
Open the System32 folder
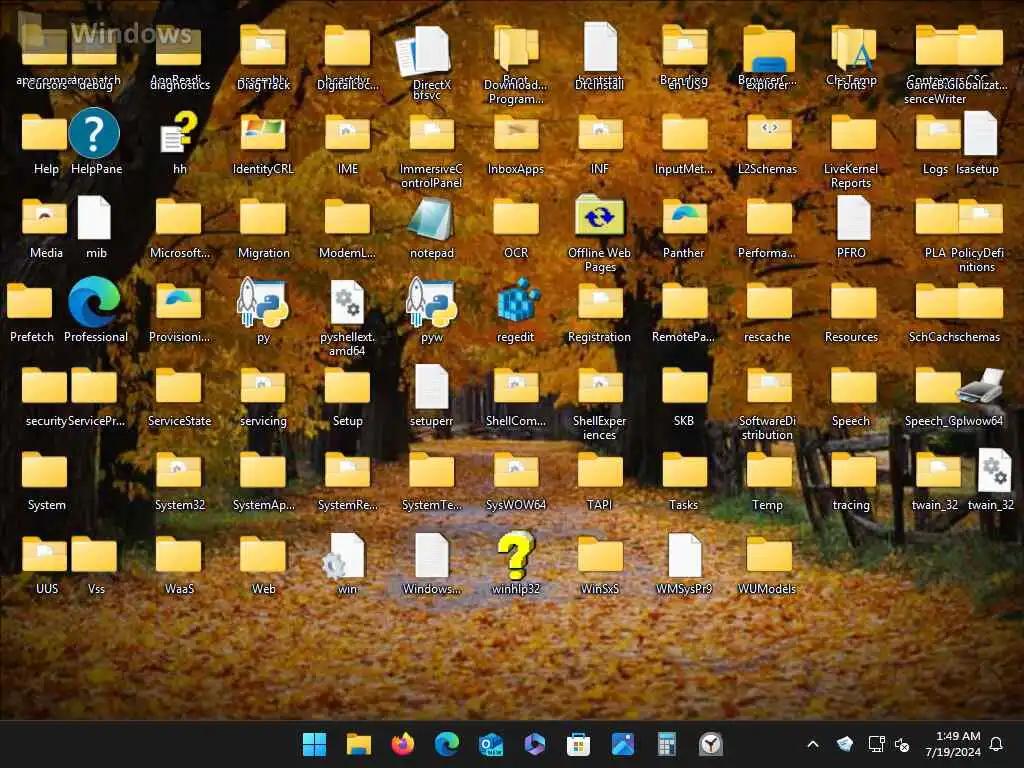[x=178, y=470]
